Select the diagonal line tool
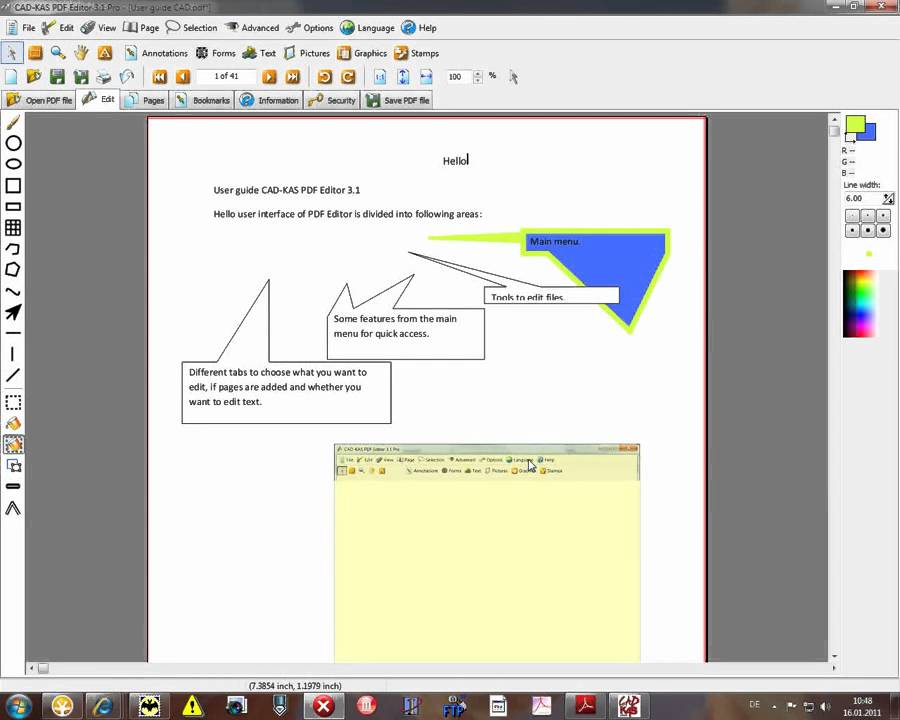Image resolution: width=900 pixels, height=720 pixels. point(13,375)
